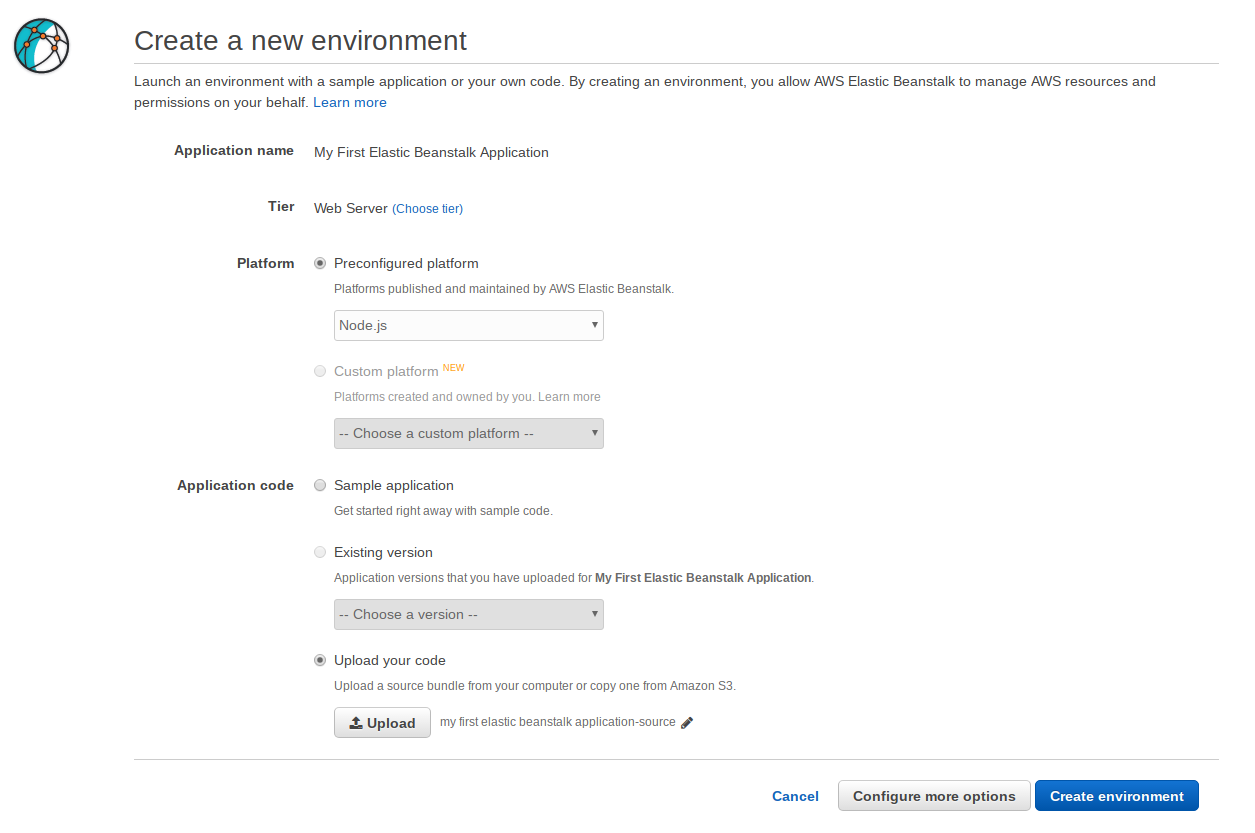The width and height of the screenshot is (1255, 833).
Task: Open the Node.js platform dropdown
Action: pos(469,325)
